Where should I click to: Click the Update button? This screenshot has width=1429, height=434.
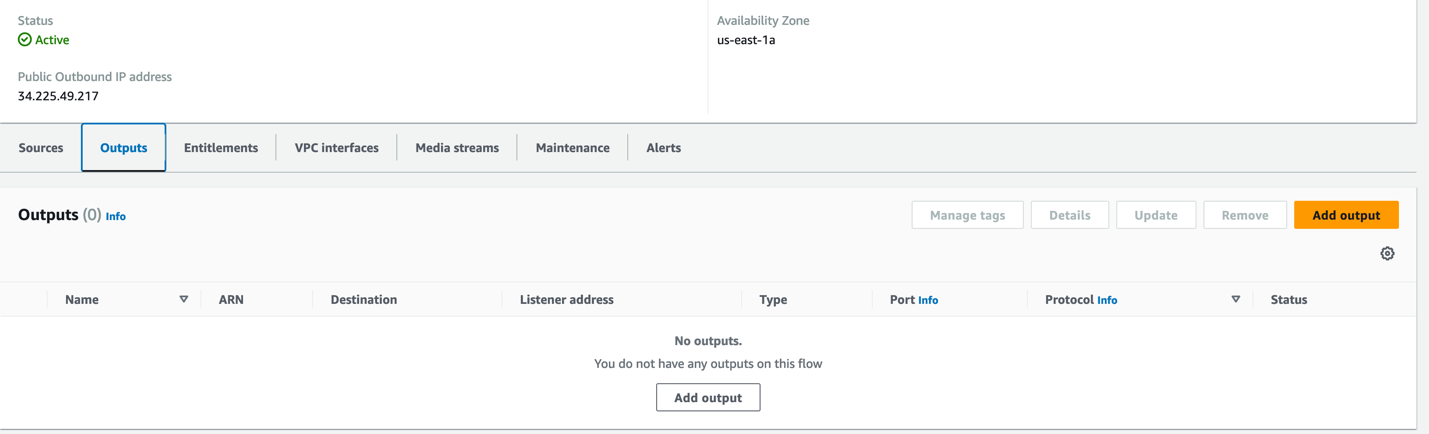[1156, 215]
